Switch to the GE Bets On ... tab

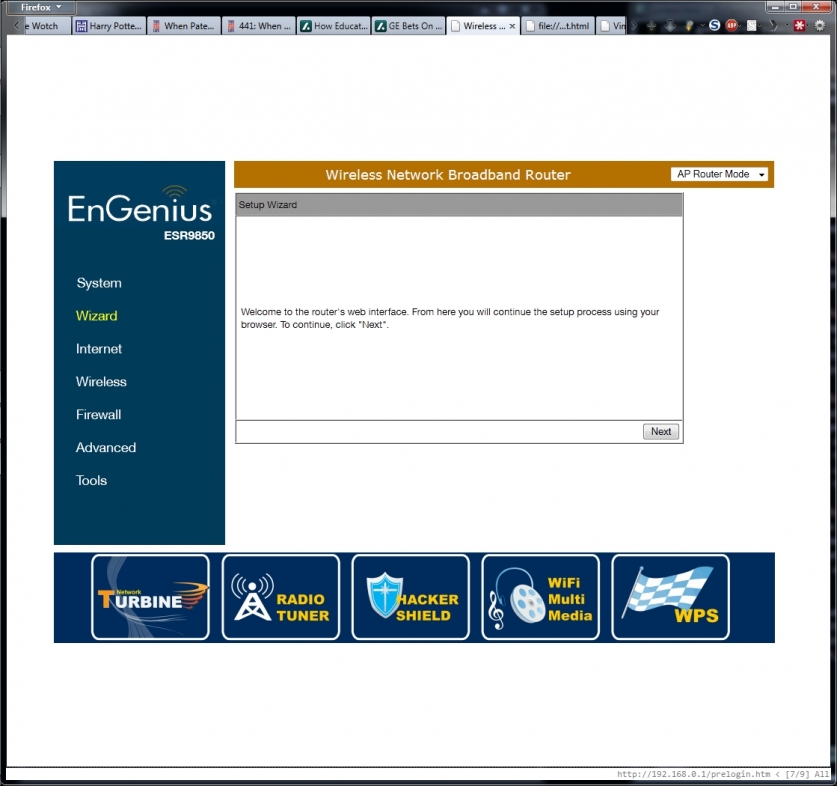[x=408, y=26]
